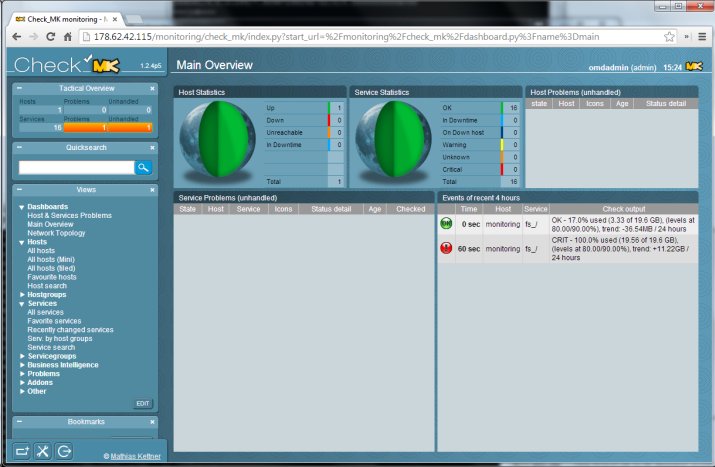This screenshot has height=467, width=715.
Task: Click the orange service Problems count
Action: coord(85,128)
